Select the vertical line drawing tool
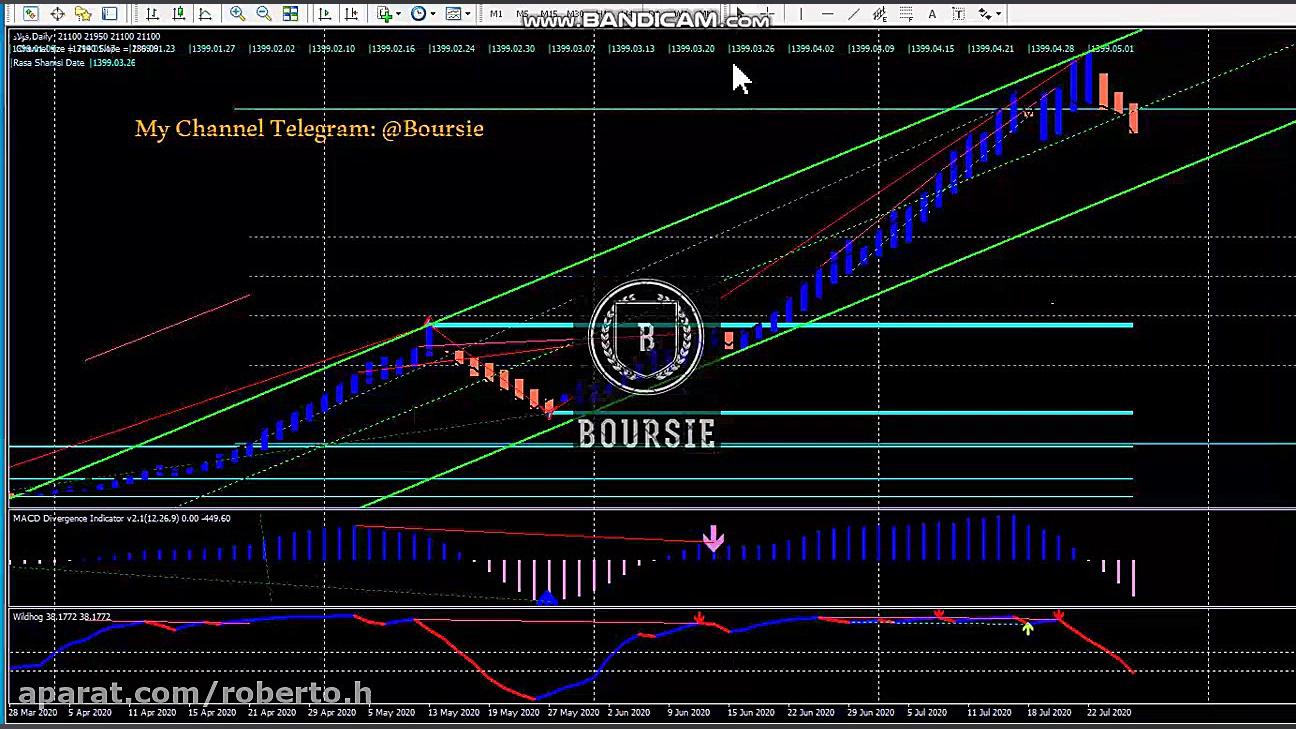 [x=800, y=14]
